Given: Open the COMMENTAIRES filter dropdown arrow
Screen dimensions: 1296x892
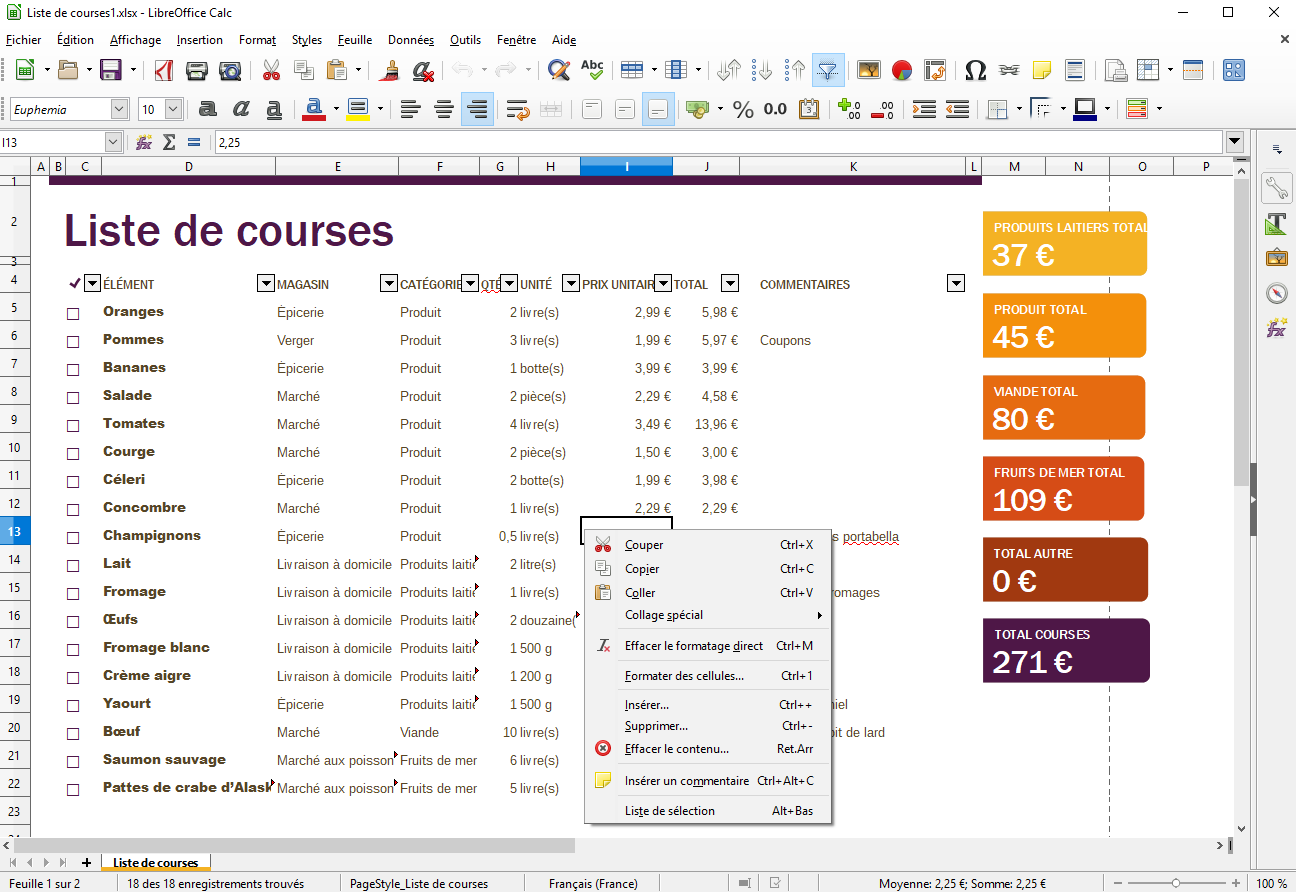Looking at the screenshot, I should point(956,284).
